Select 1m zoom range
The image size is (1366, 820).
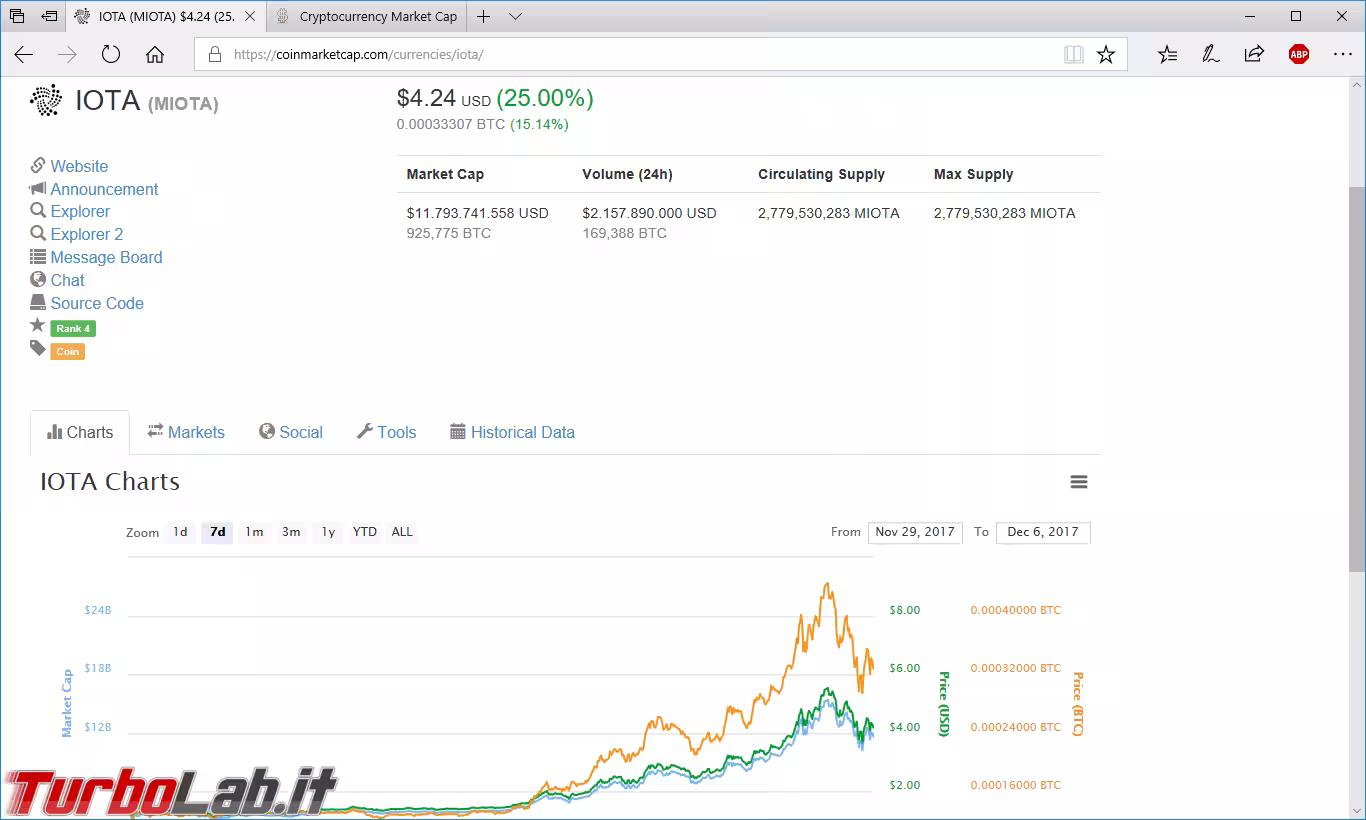coord(254,532)
